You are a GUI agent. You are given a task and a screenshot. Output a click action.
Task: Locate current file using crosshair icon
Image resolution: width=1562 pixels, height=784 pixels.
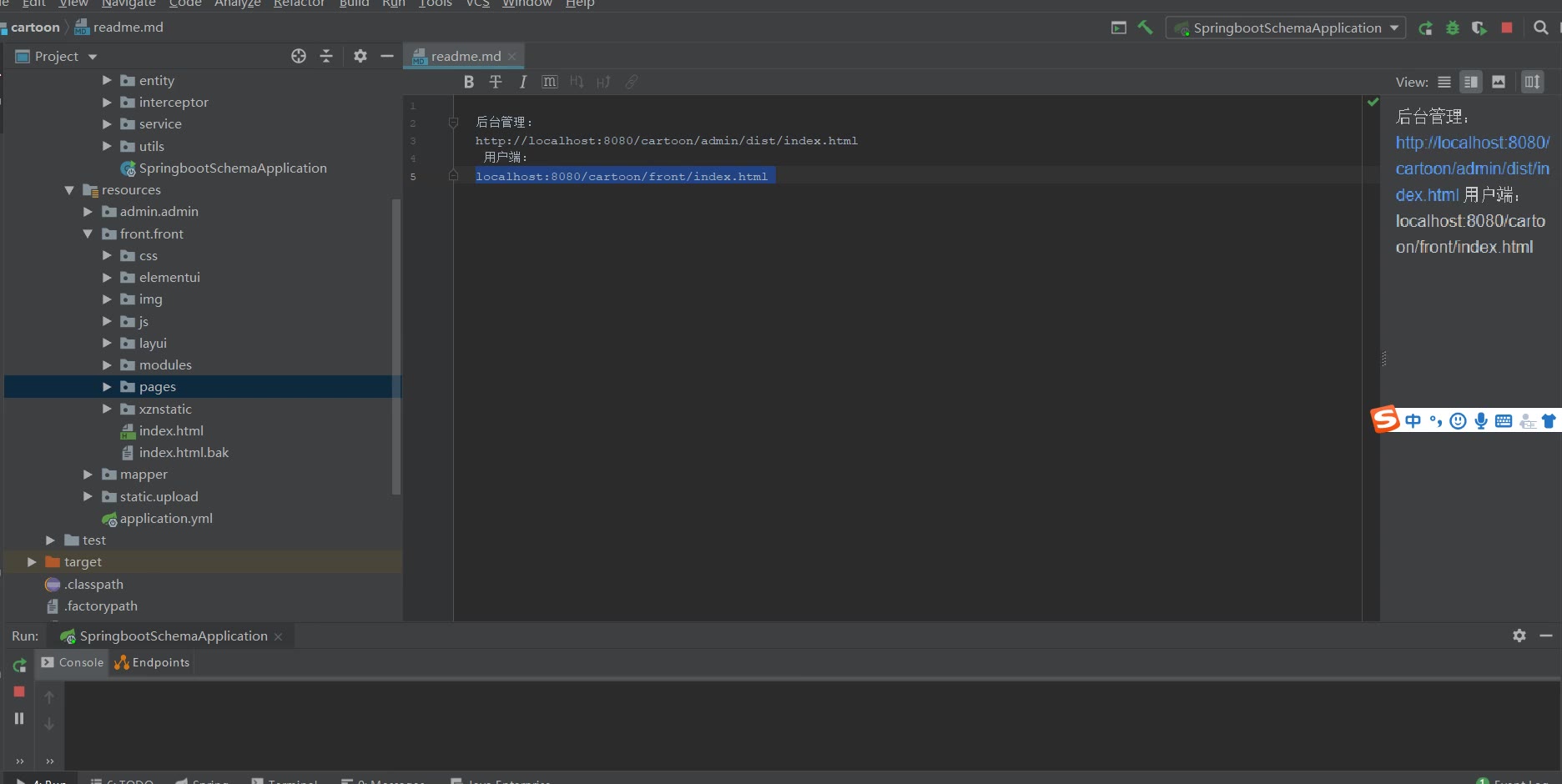click(x=299, y=56)
